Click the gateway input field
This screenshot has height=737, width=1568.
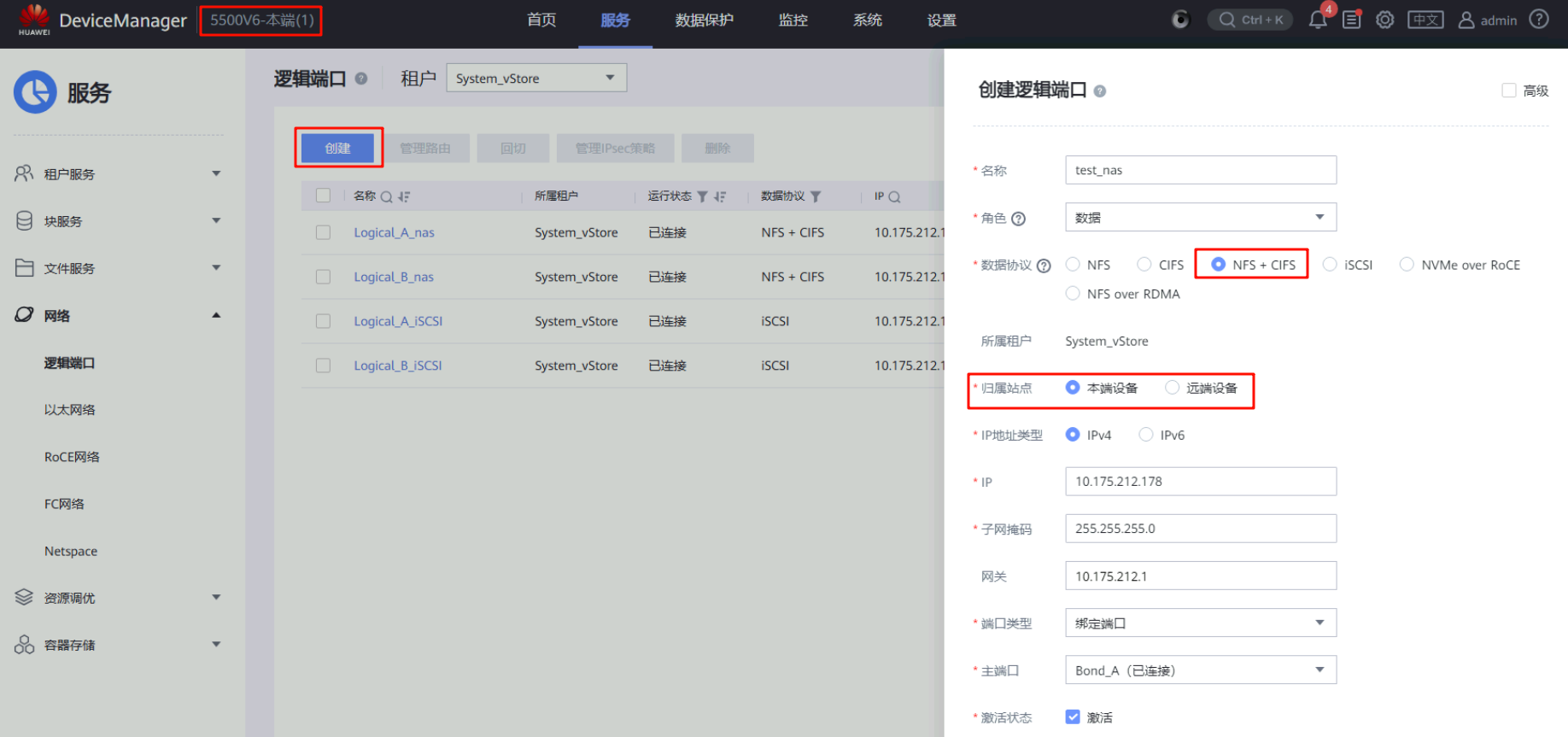[1200, 576]
